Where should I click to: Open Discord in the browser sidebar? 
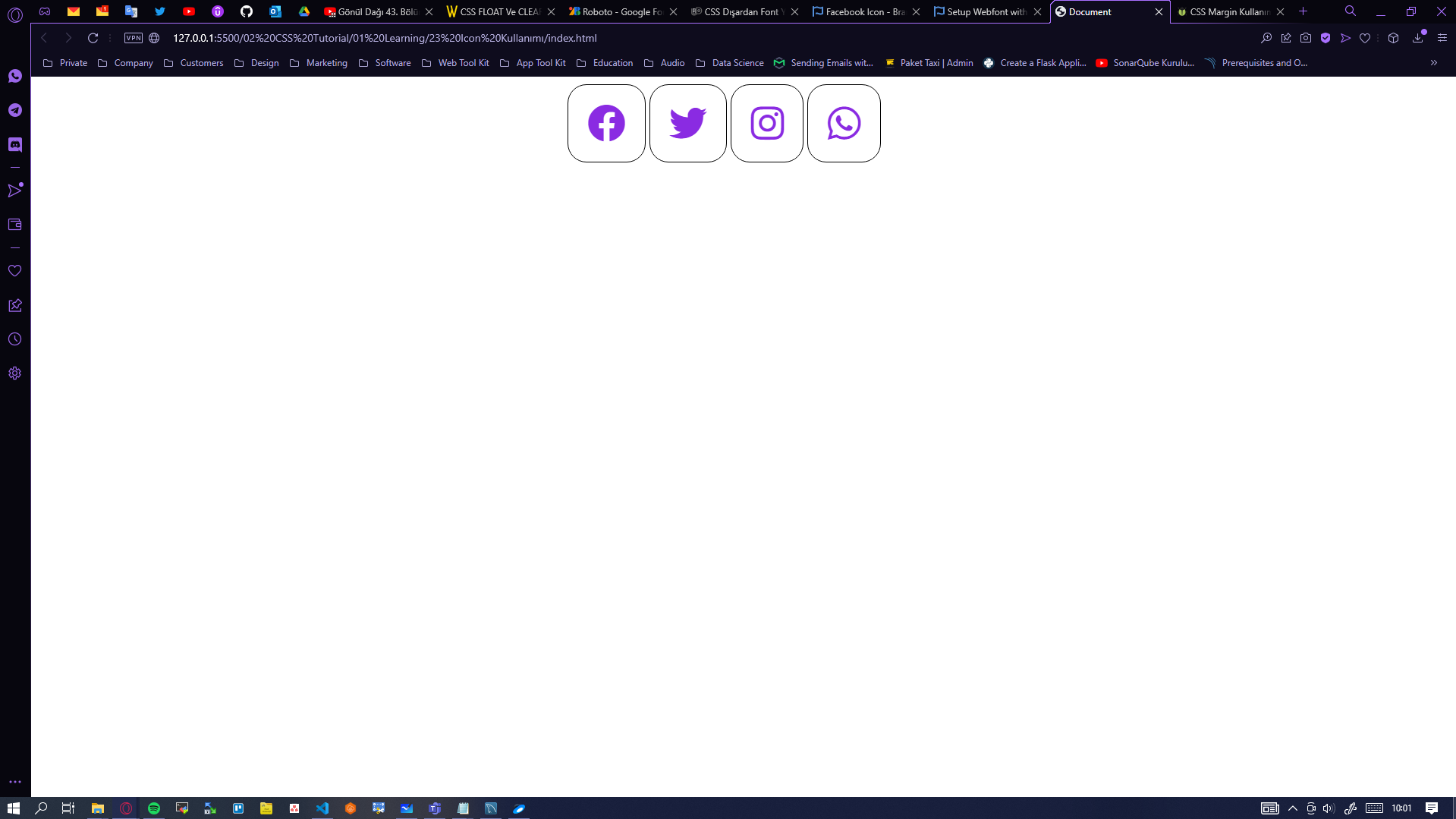pos(15,144)
